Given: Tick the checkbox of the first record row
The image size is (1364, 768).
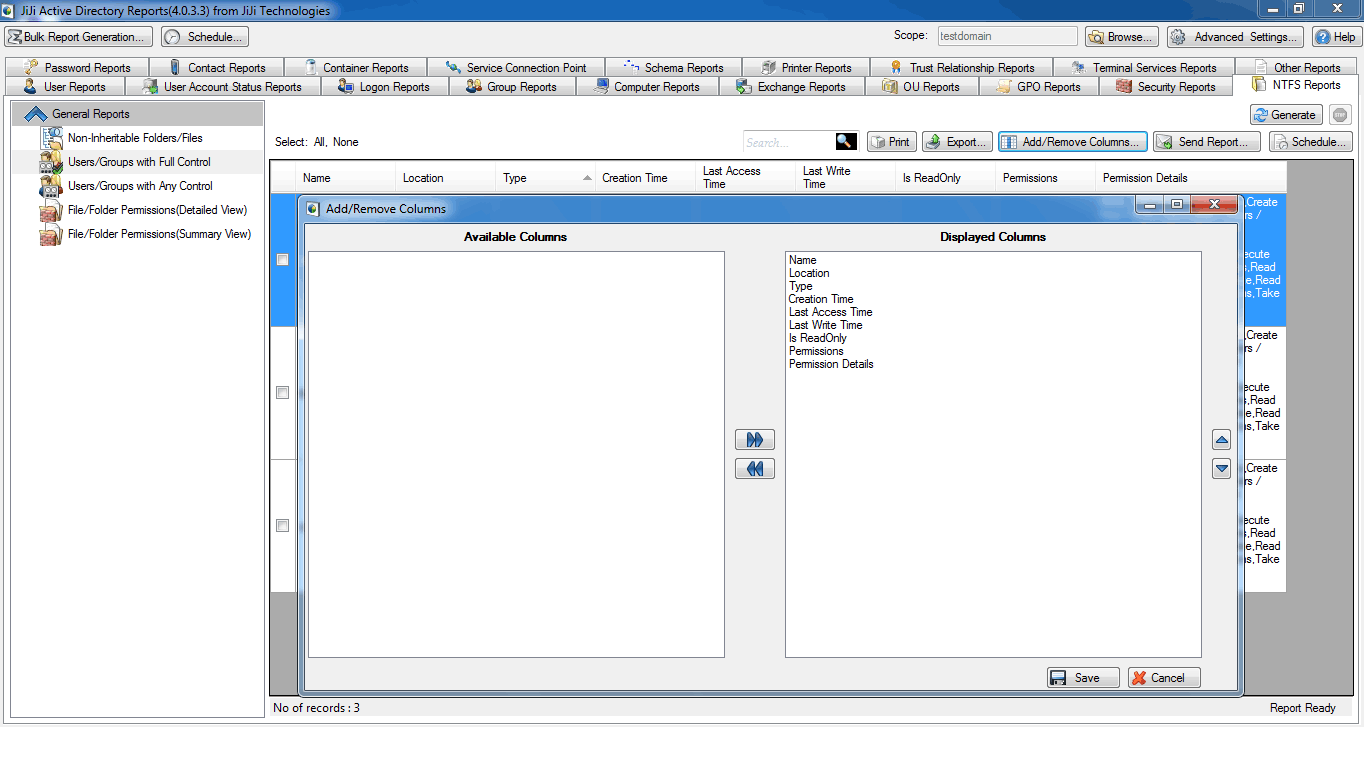Looking at the screenshot, I should 282,260.
